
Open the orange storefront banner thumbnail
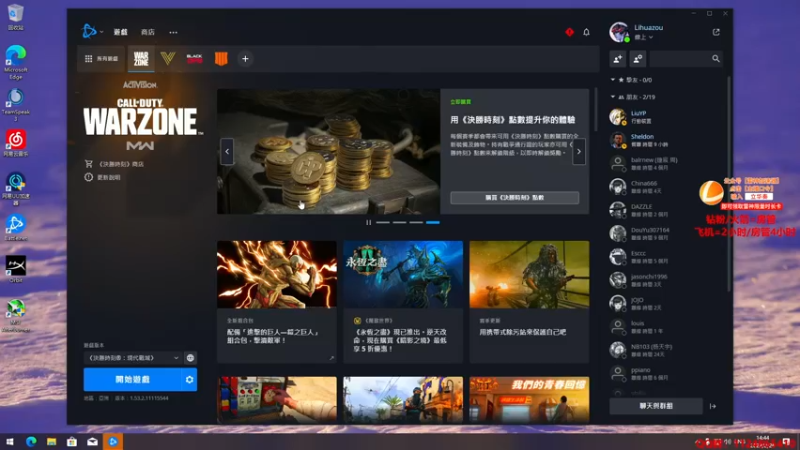(529, 399)
